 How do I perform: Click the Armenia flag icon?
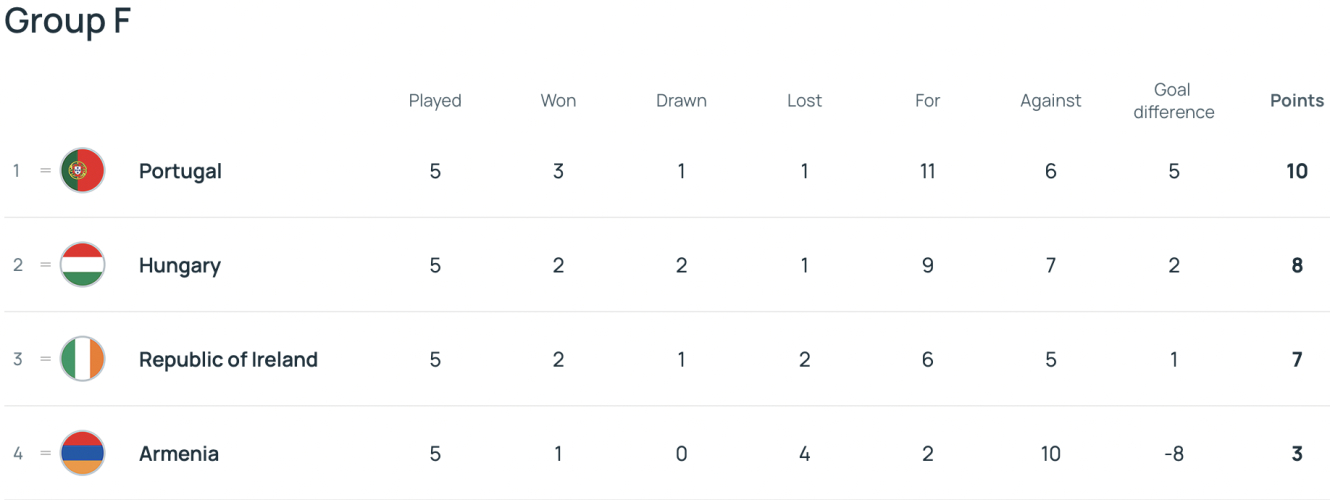[x=82, y=453]
